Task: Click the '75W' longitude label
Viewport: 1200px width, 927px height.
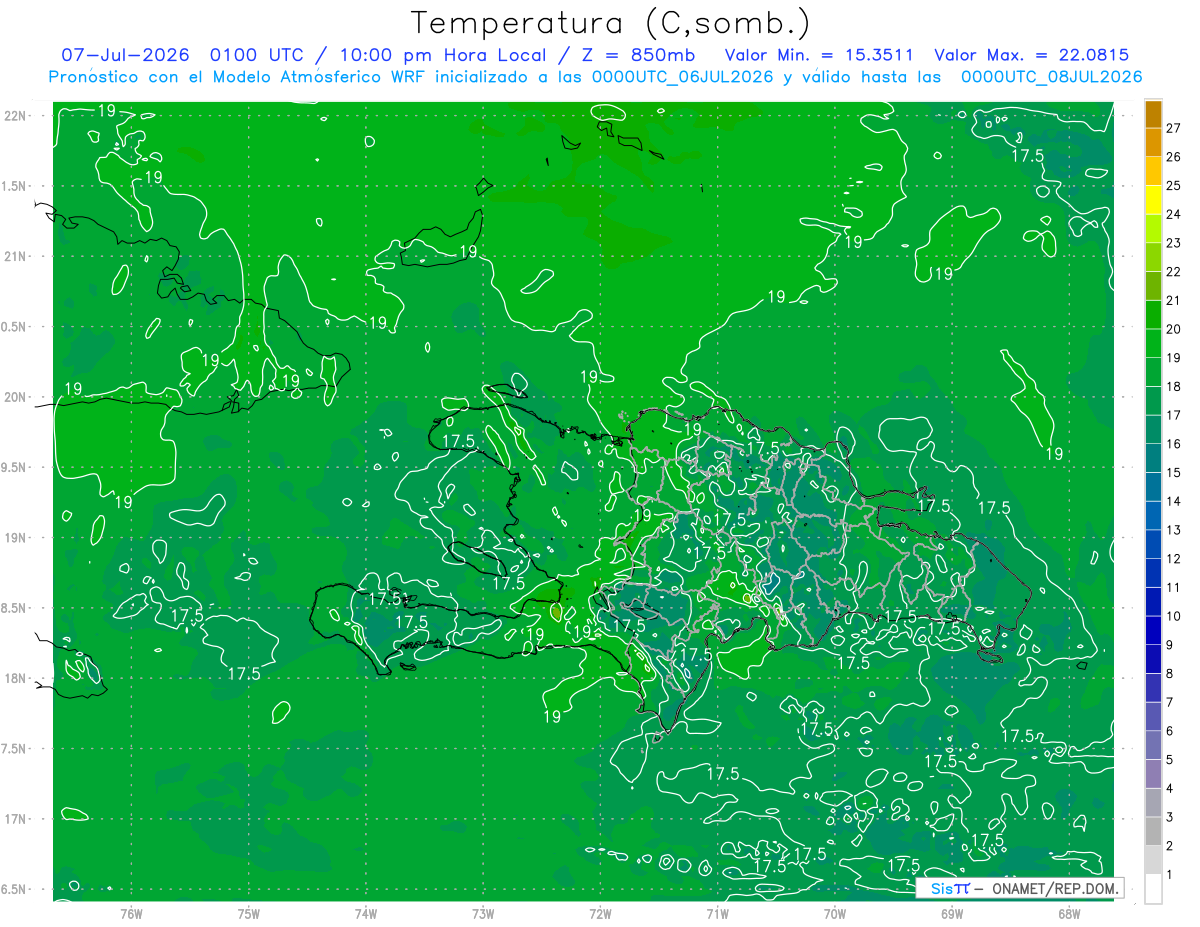Action: 248,913
